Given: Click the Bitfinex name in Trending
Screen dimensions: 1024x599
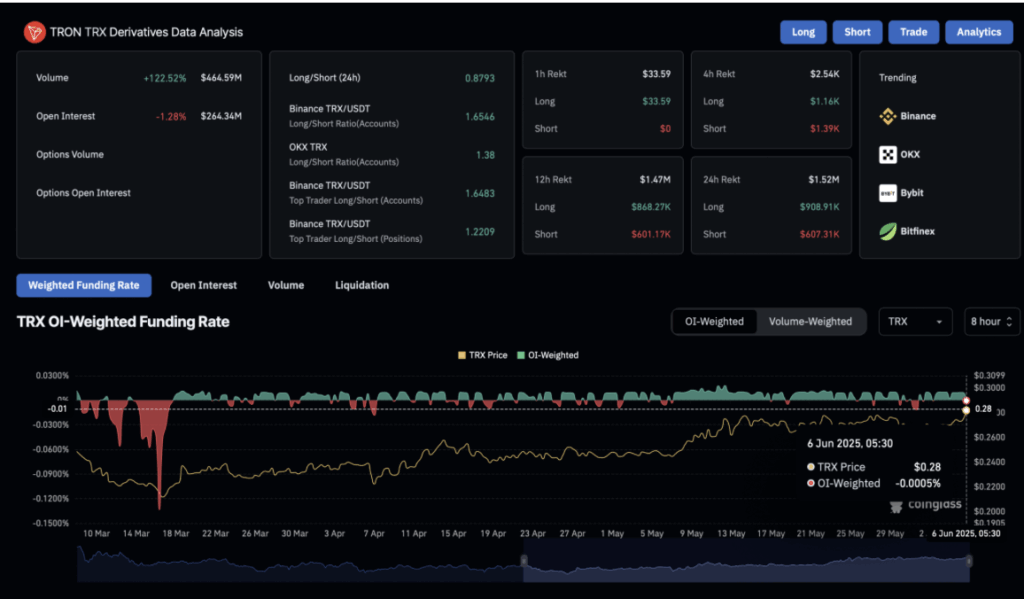Looking at the screenshot, I should [917, 231].
